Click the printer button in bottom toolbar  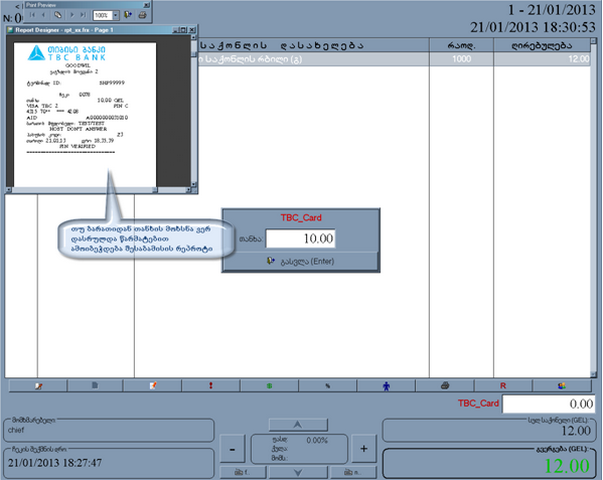pos(445,385)
